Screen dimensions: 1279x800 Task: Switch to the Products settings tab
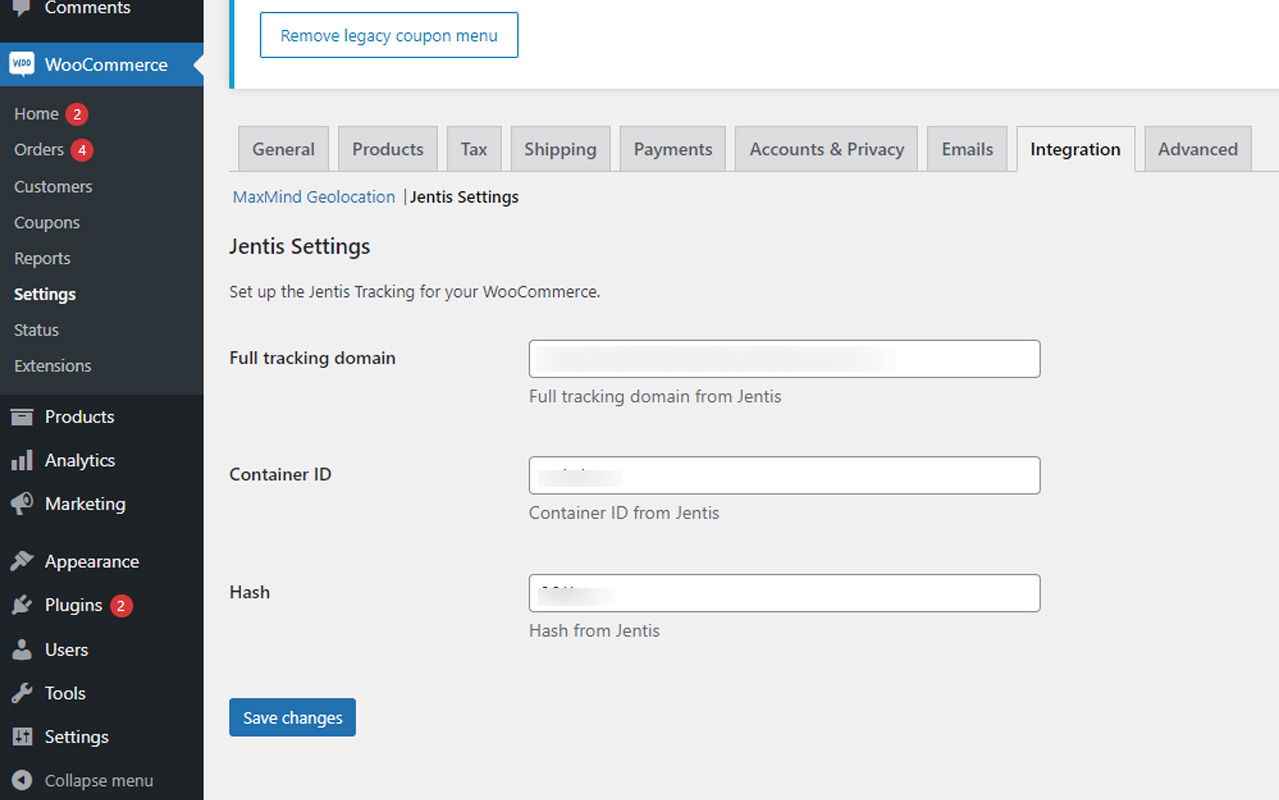(x=388, y=149)
